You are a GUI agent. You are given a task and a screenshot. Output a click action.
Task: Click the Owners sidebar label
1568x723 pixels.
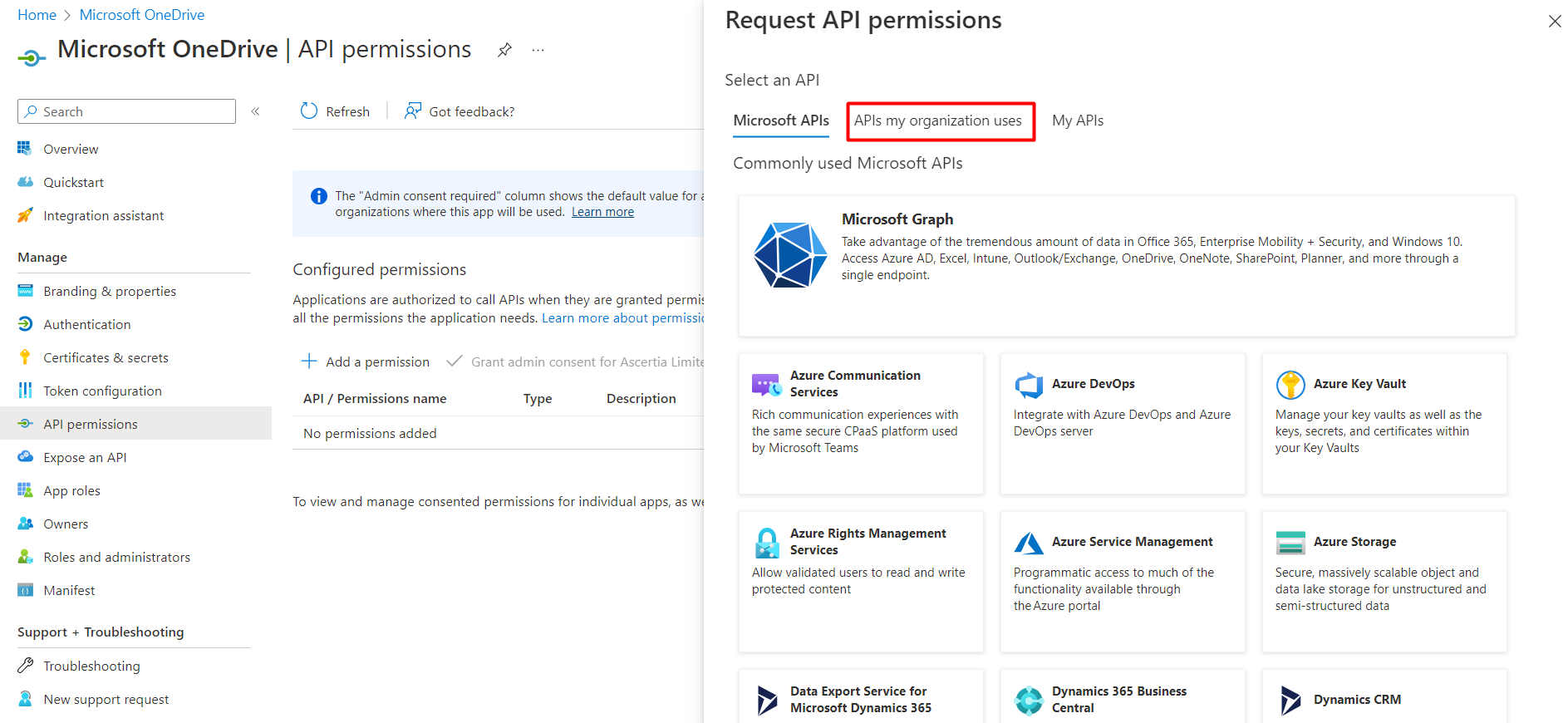coord(66,524)
